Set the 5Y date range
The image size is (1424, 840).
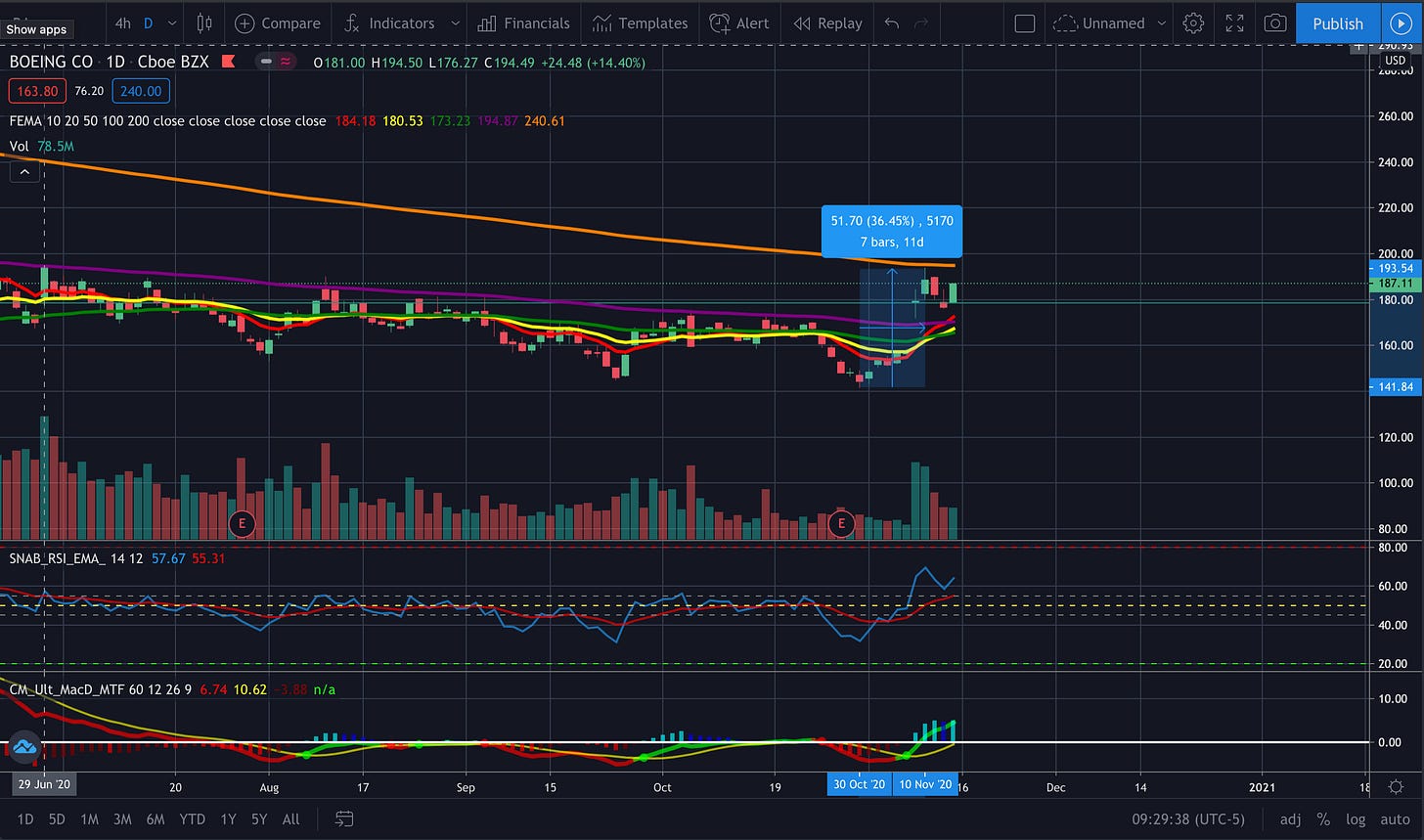tap(259, 818)
